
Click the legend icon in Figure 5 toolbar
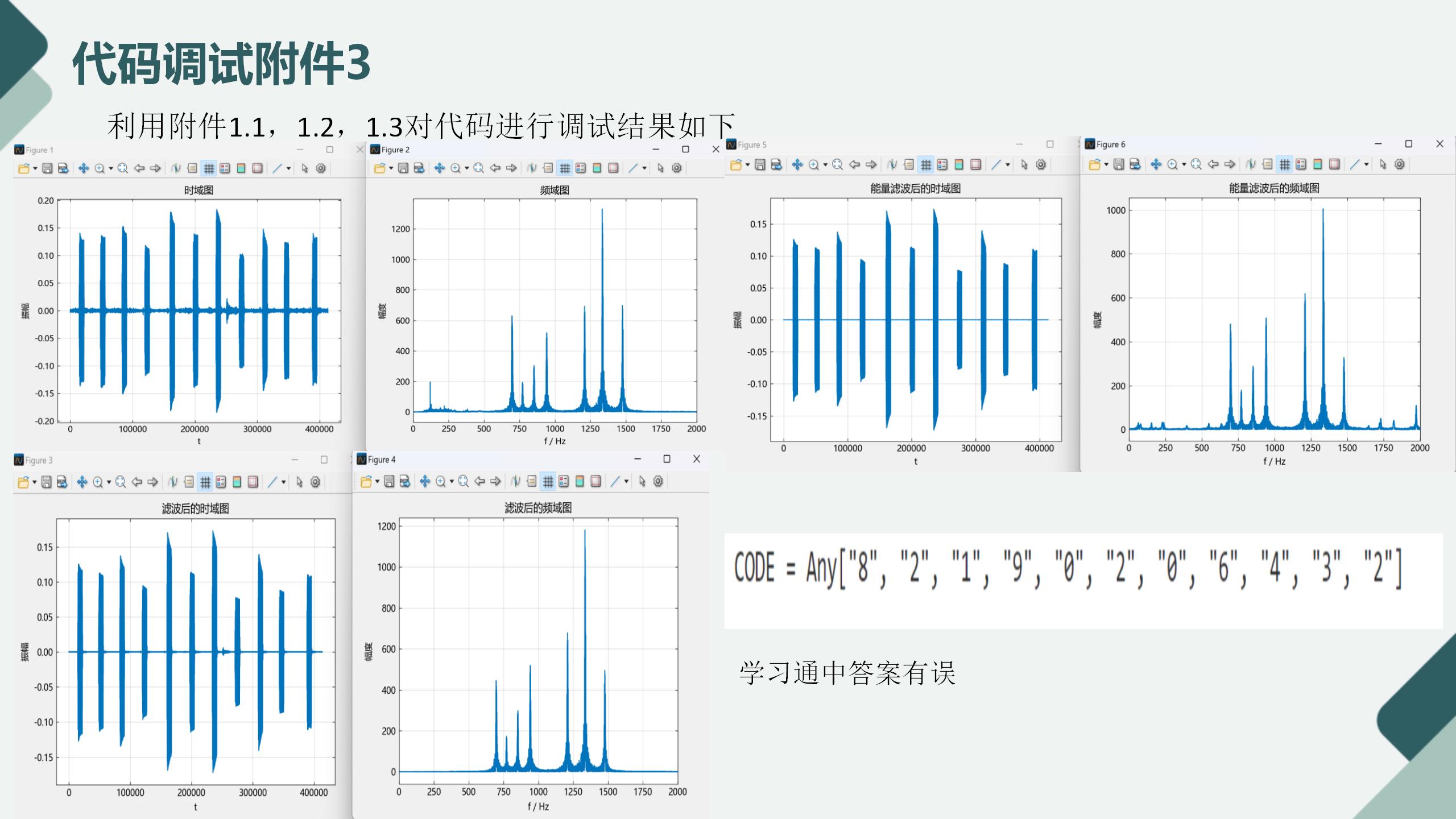pyautogui.click(x=942, y=165)
